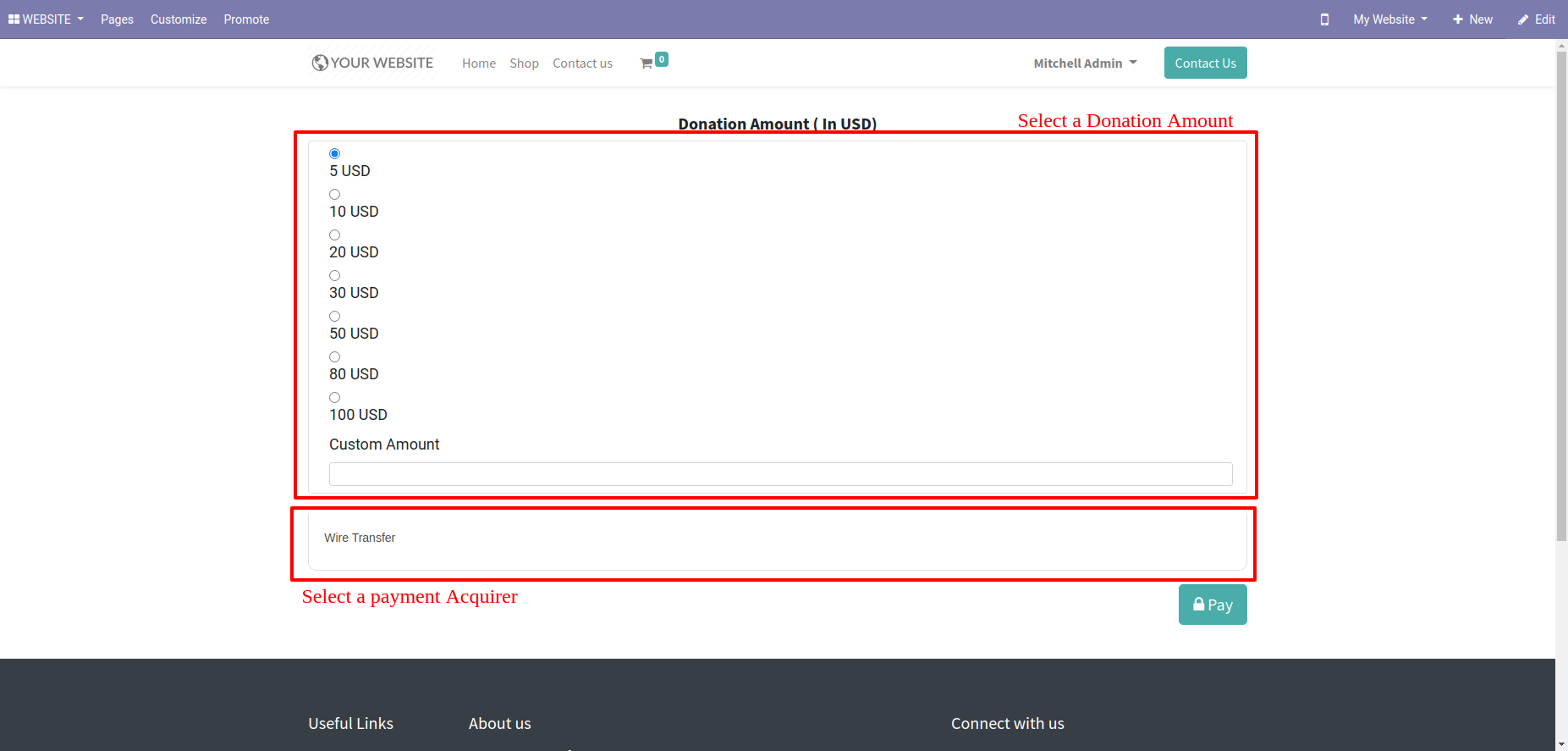This screenshot has width=1568, height=751.
Task: Open the Customize menu
Action: (179, 19)
